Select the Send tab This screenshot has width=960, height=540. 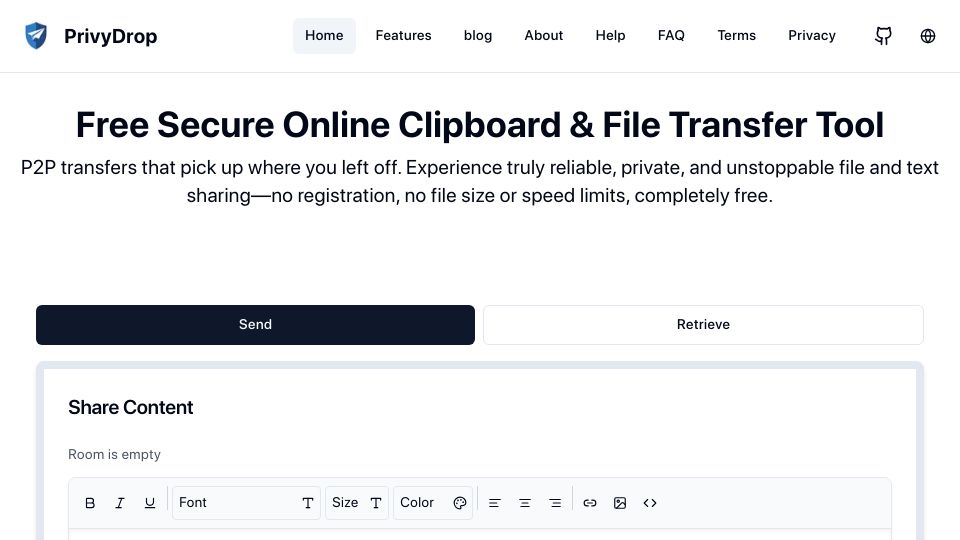click(255, 324)
